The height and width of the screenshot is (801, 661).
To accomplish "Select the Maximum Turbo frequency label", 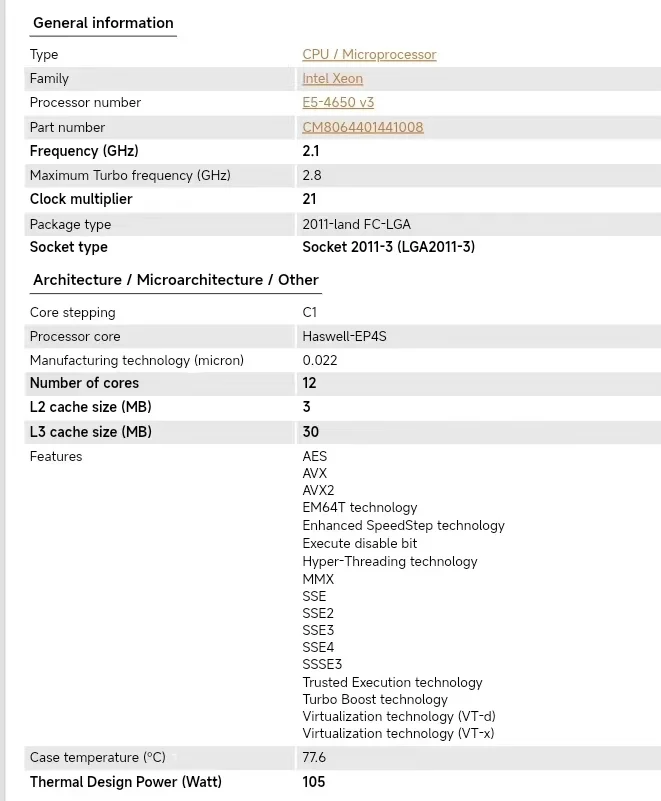I will pos(130,175).
